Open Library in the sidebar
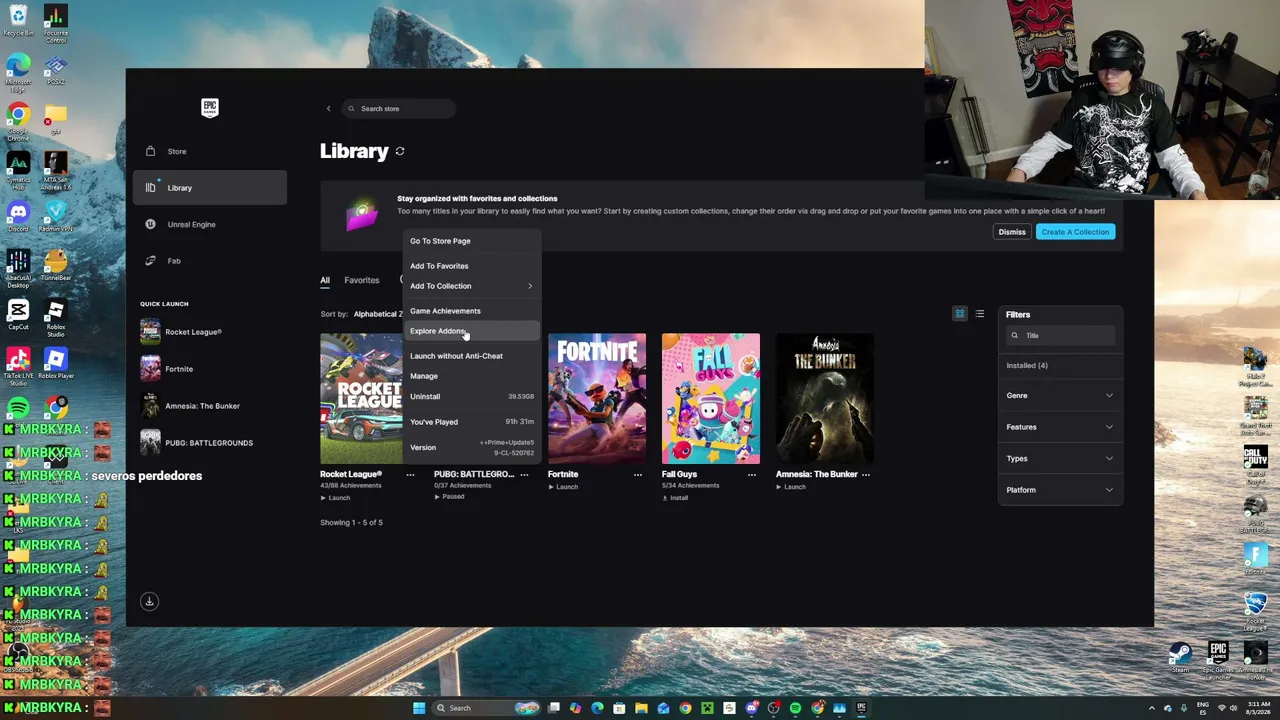 tap(210, 188)
